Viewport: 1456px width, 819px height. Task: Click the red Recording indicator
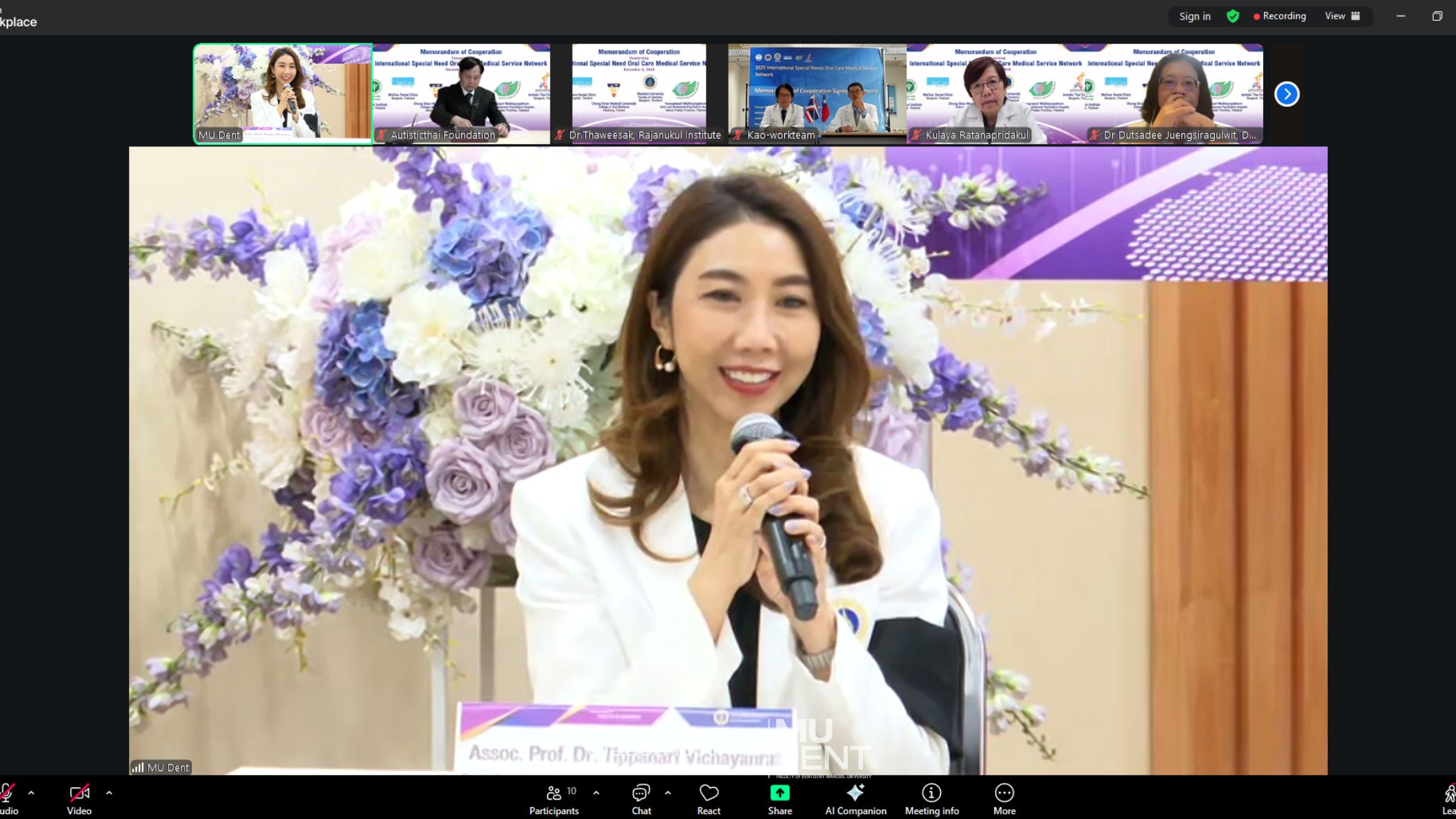[1279, 16]
